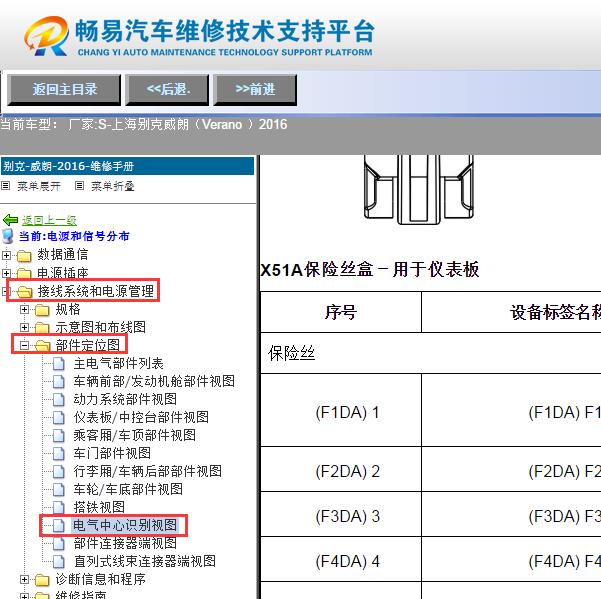Open 行李厢/车辆后部部件视图 page
The image size is (601, 599).
pos(148,471)
